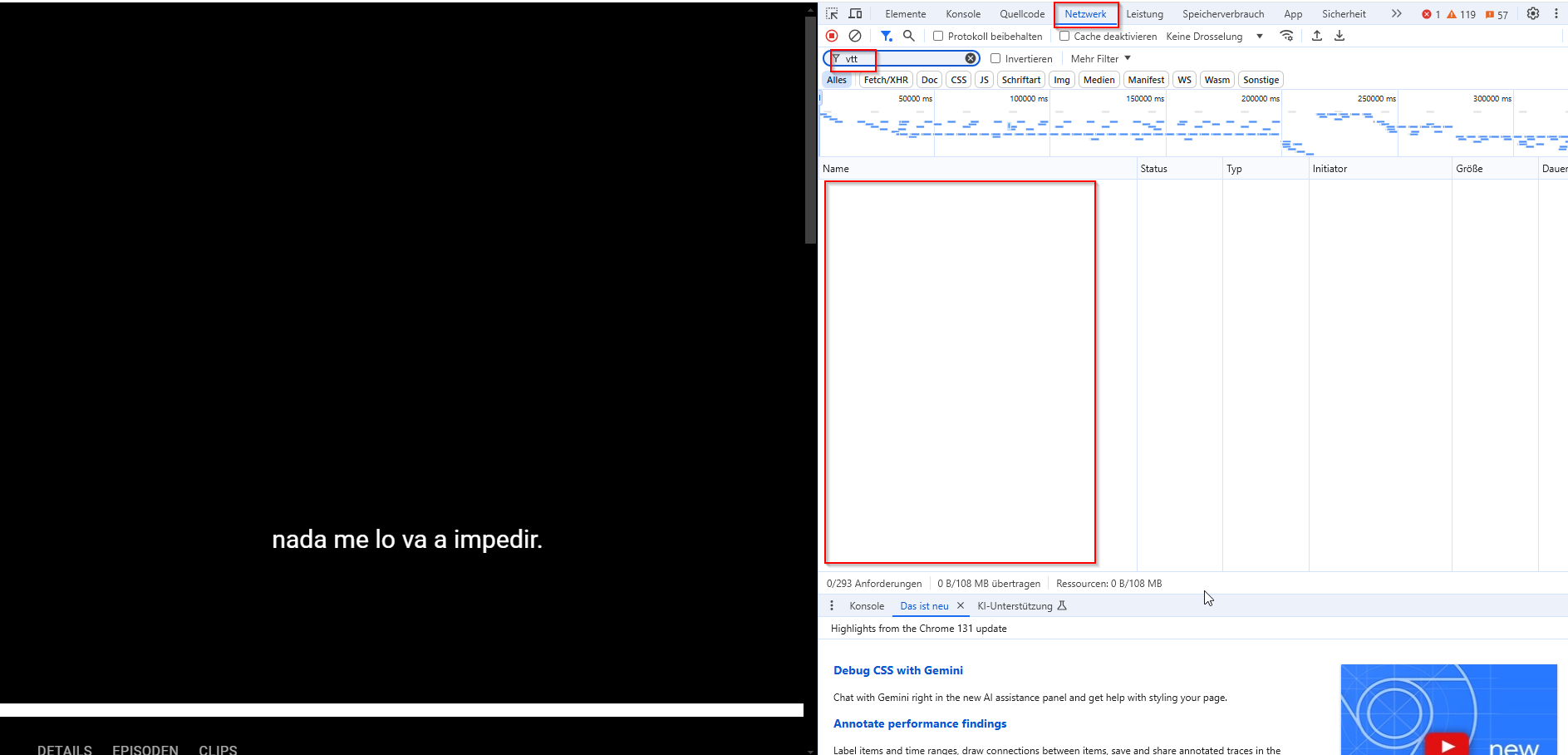Show more DevTools tabs via chevron
This screenshot has width=1568, height=755.
1397,13
